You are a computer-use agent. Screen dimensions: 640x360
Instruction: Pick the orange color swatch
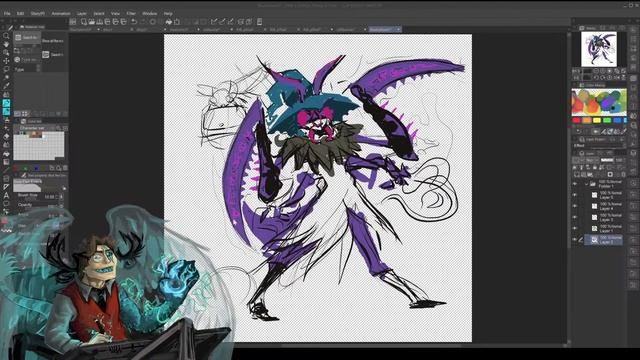coord(587,120)
